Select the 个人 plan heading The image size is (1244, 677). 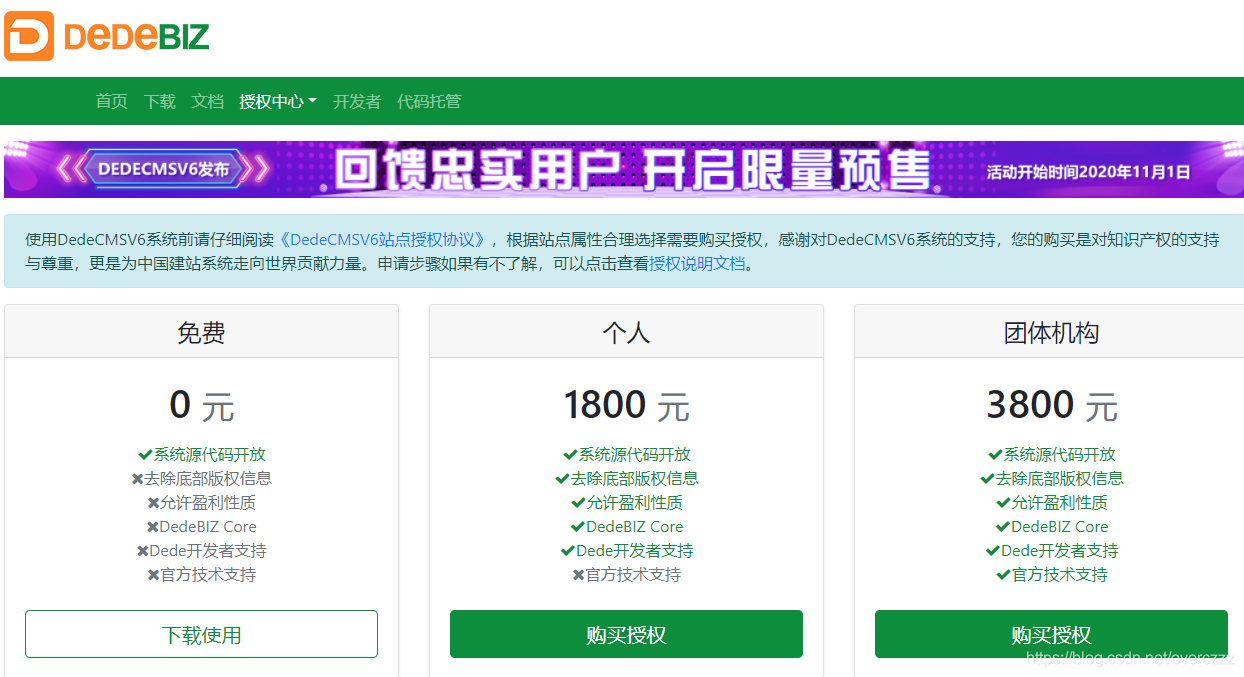pyautogui.click(x=626, y=333)
